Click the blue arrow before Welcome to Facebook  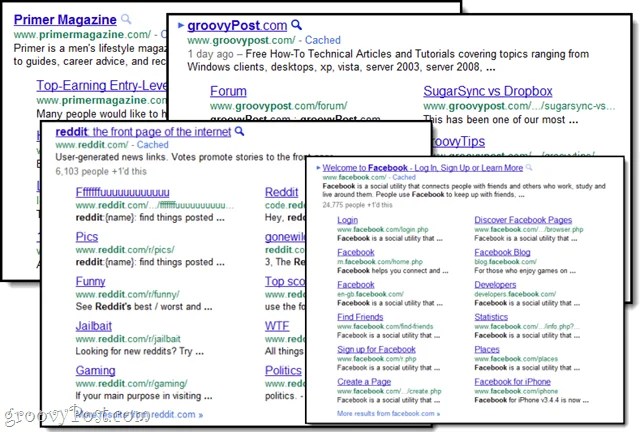pyautogui.click(x=318, y=167)
